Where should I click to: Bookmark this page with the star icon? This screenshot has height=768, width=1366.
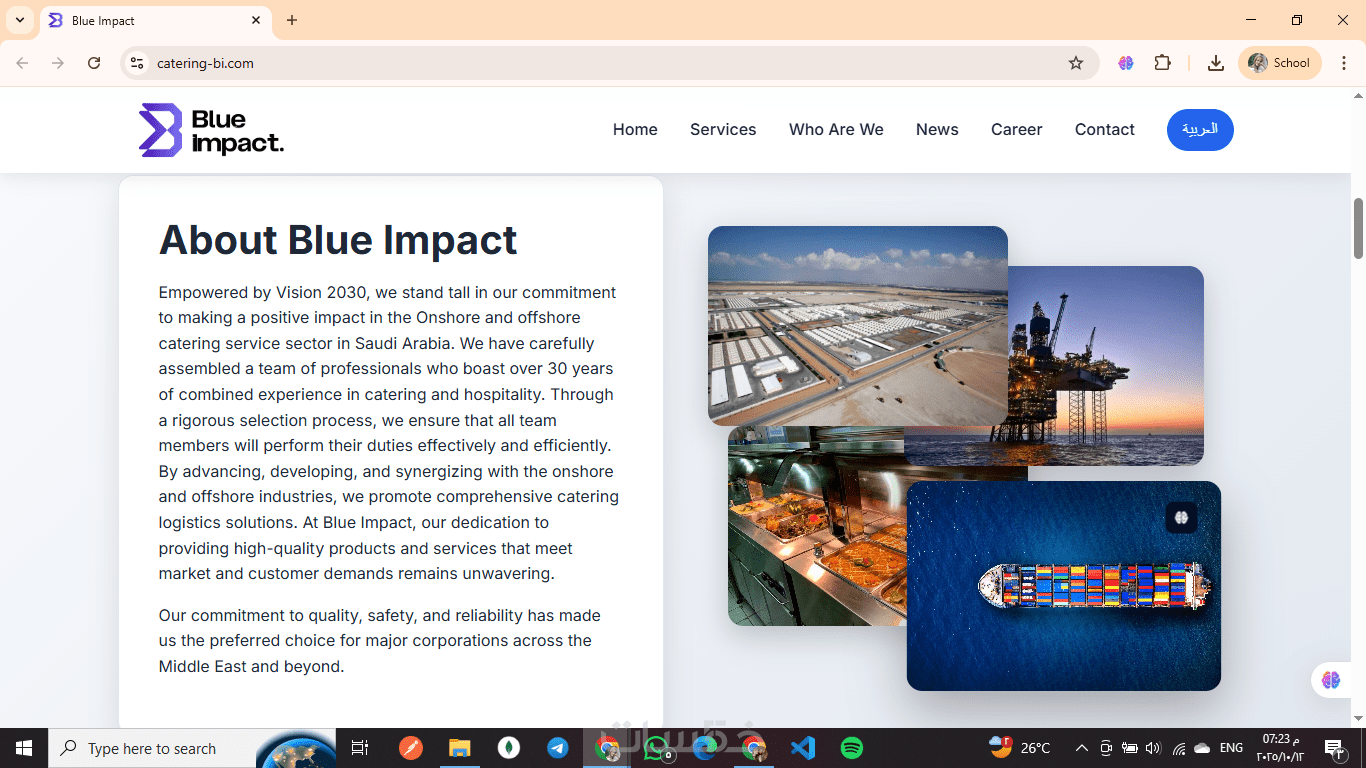pos(1076,63)
